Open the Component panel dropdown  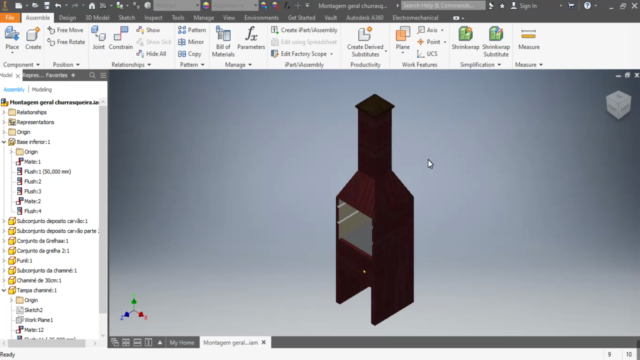[x=21, y=64]
